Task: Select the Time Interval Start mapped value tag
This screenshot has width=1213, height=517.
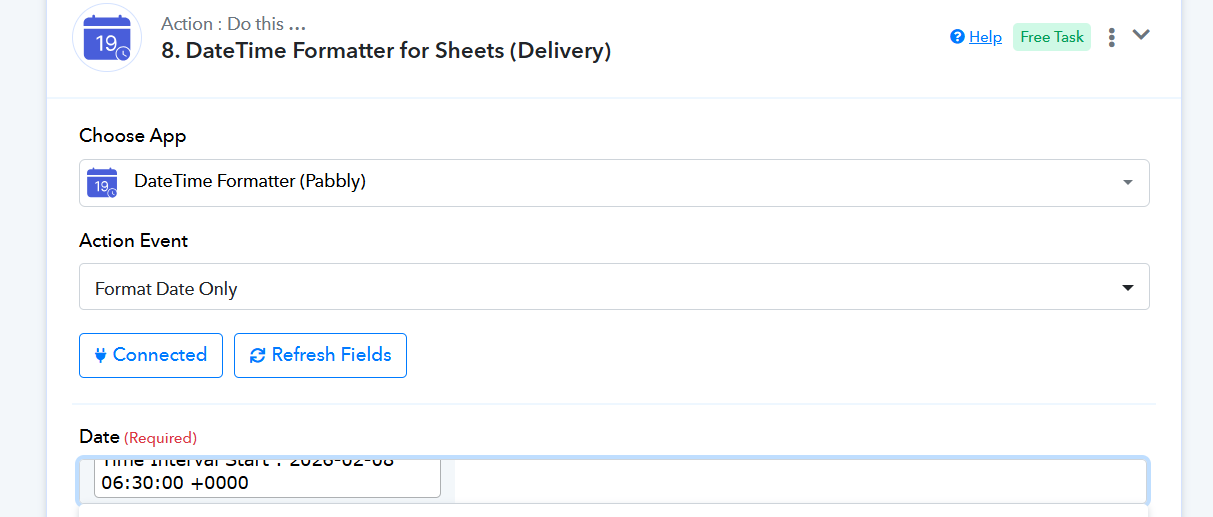Action: (267, 476)
